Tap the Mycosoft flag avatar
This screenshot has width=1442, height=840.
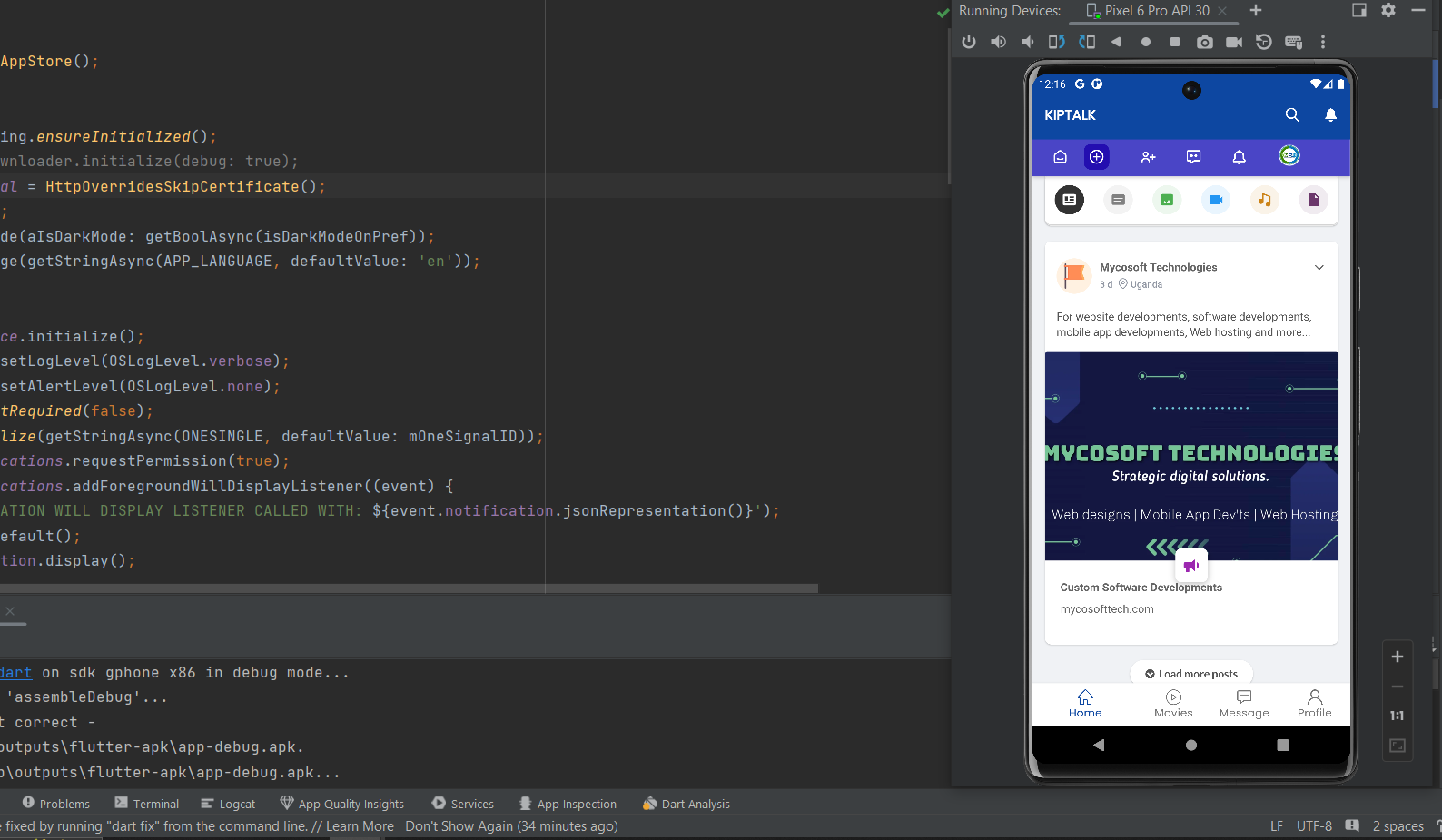(x=1074, y=274)
